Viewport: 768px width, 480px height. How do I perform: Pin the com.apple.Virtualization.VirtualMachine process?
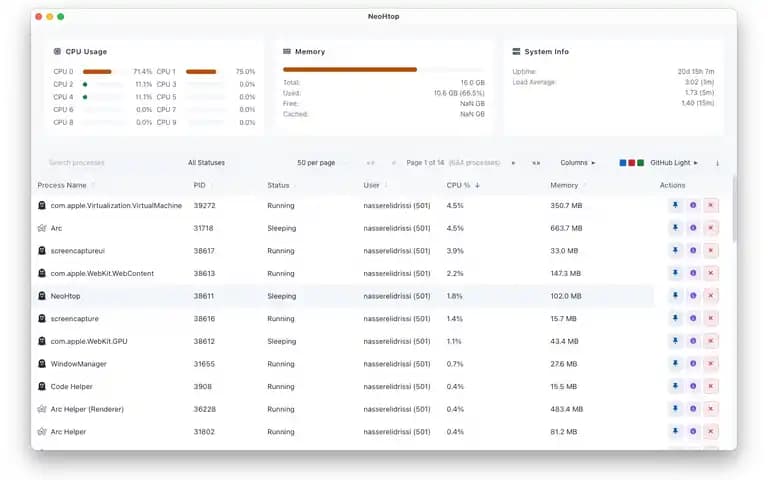click(x=675, y=205)
